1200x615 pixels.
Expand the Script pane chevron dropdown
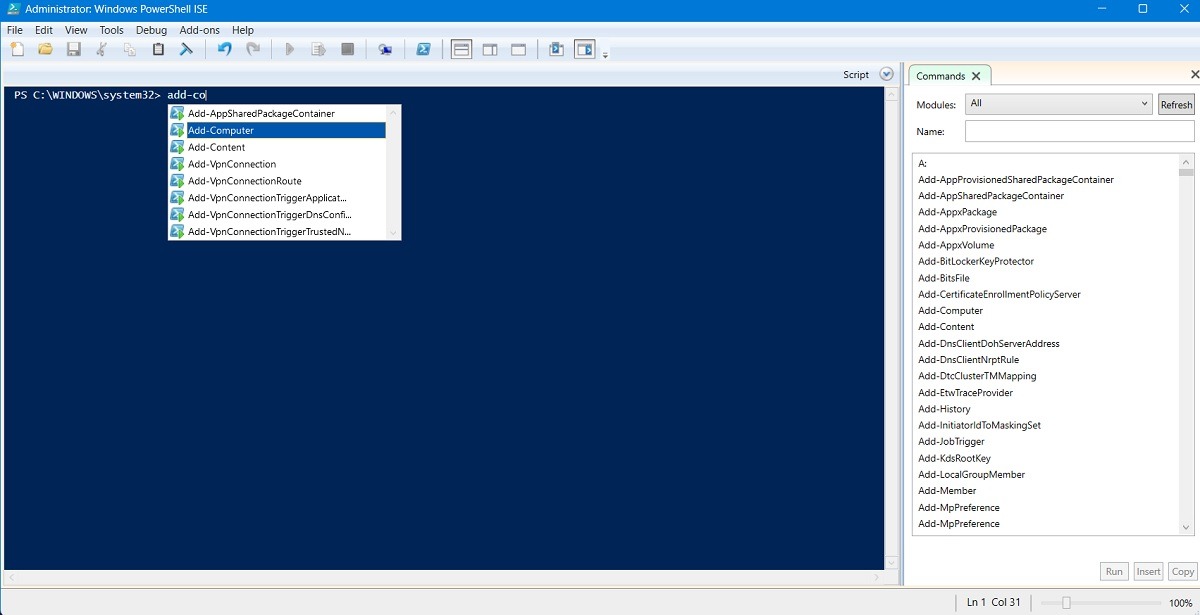tap(886, 74)
